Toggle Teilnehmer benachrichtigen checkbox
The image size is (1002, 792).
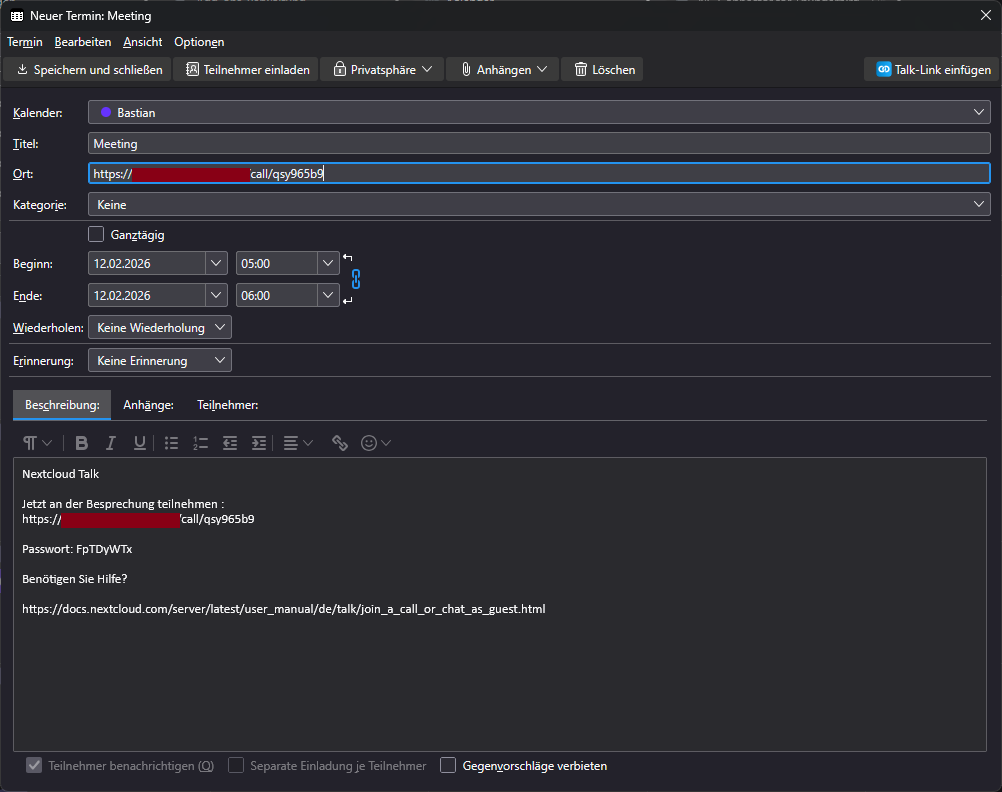[34, 765]
